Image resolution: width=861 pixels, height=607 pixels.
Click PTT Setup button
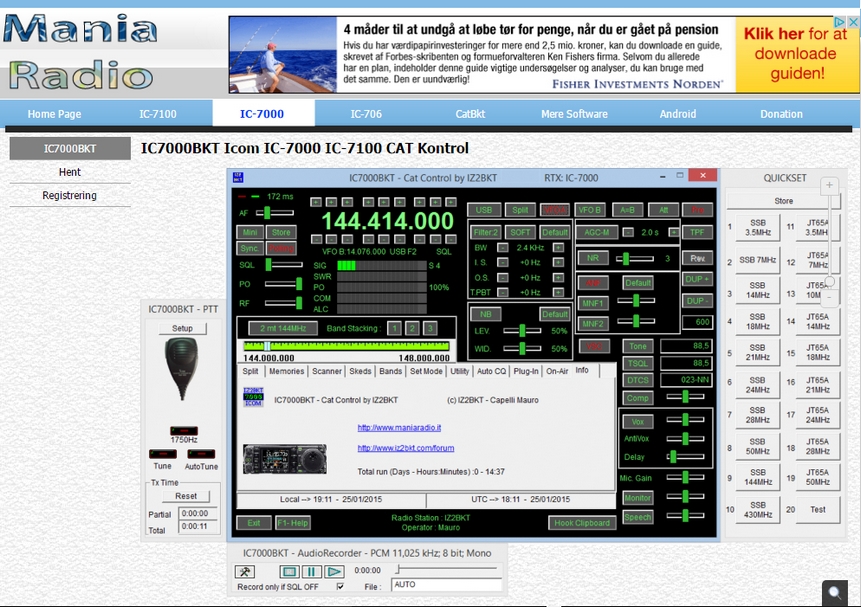pyautogui.click(x=182, y=328)
